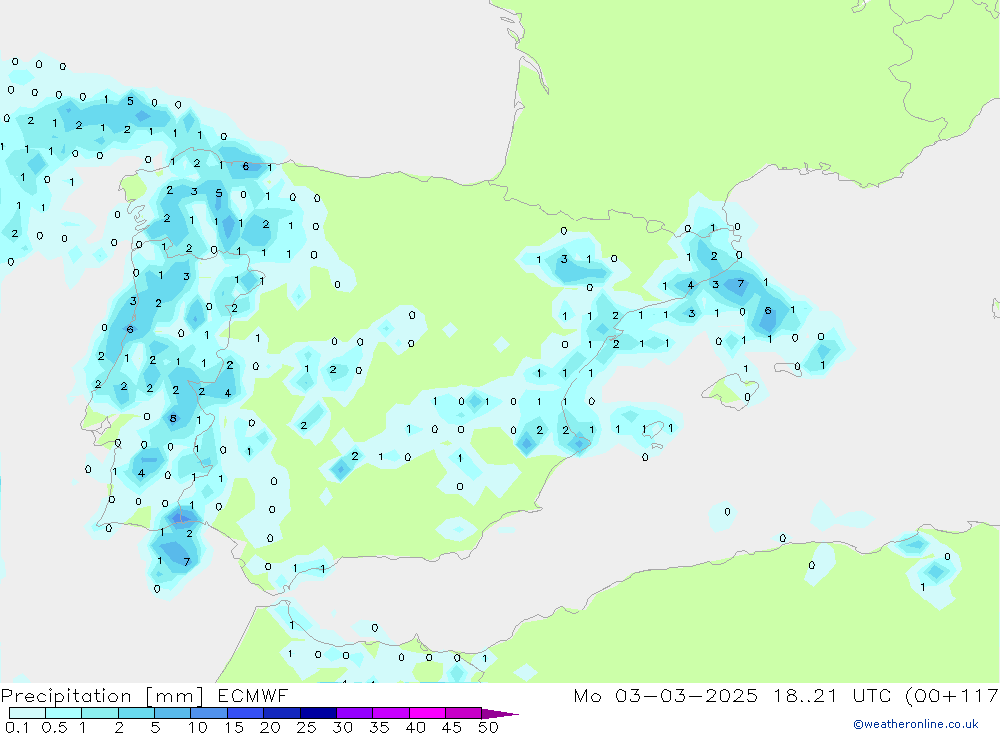Viewport: 1000px width, 733px height.
Task: Choose the 25–30 mm legend color box
Action: click(318, 713)
